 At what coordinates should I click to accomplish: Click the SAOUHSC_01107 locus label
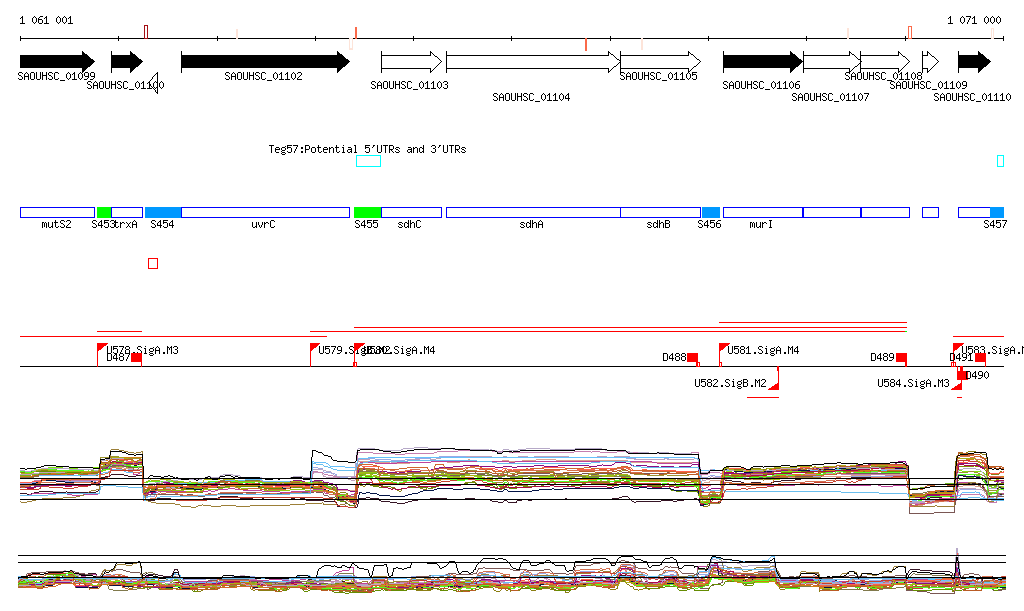(830, 97)
